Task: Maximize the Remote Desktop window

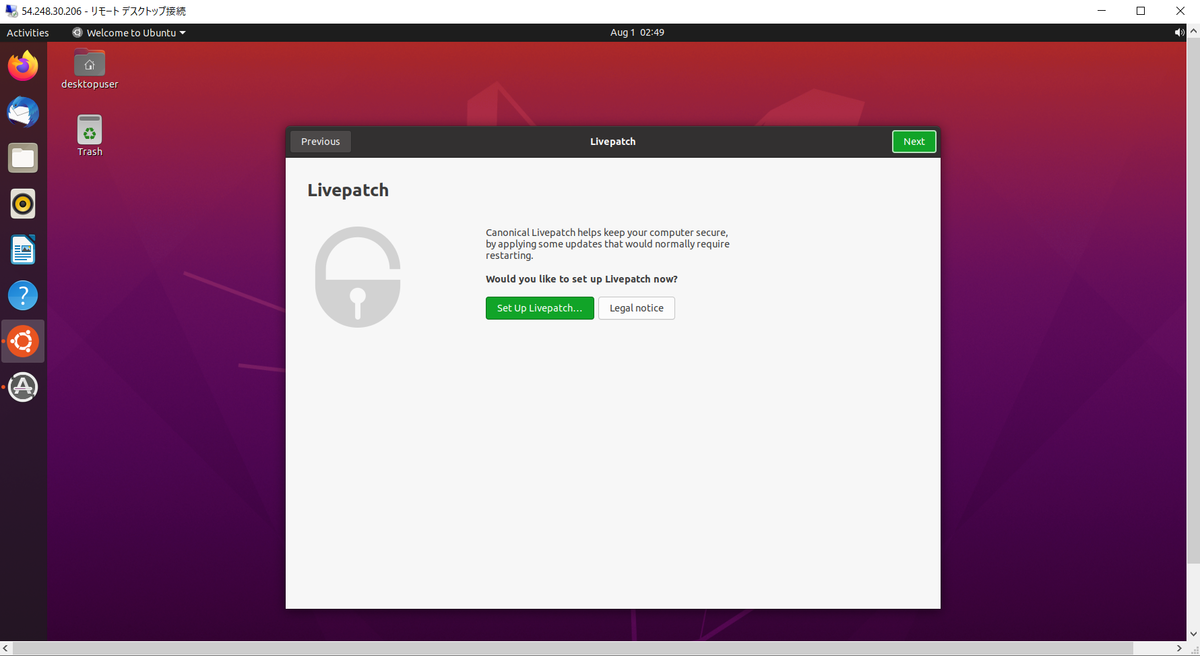Action: pos(1140,11)
